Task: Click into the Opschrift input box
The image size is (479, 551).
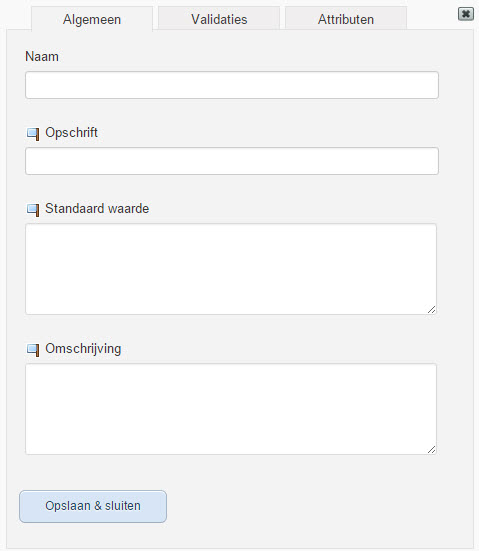Action: tap(232, 161)
